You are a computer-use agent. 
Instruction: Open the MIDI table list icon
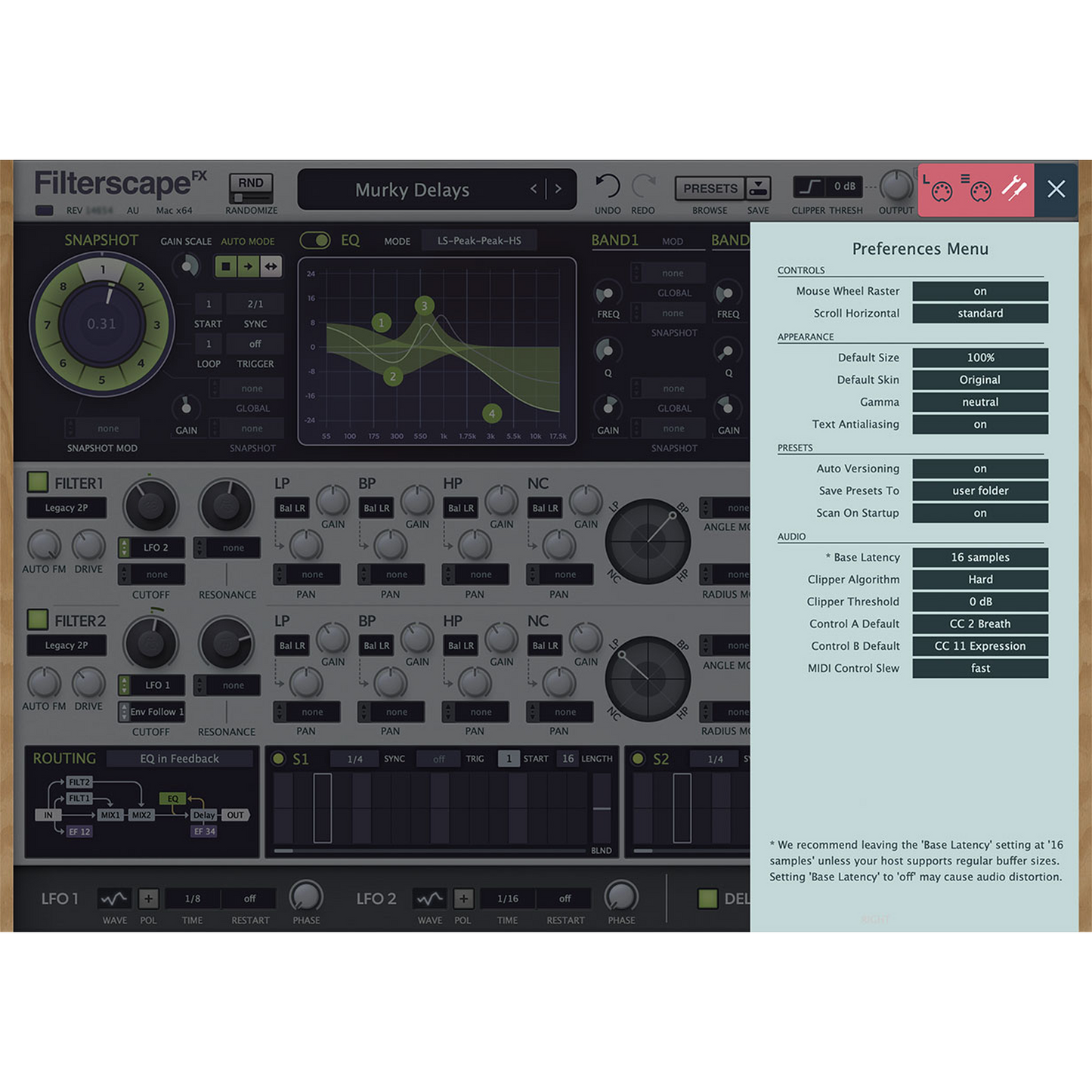[x=978, y=190]
